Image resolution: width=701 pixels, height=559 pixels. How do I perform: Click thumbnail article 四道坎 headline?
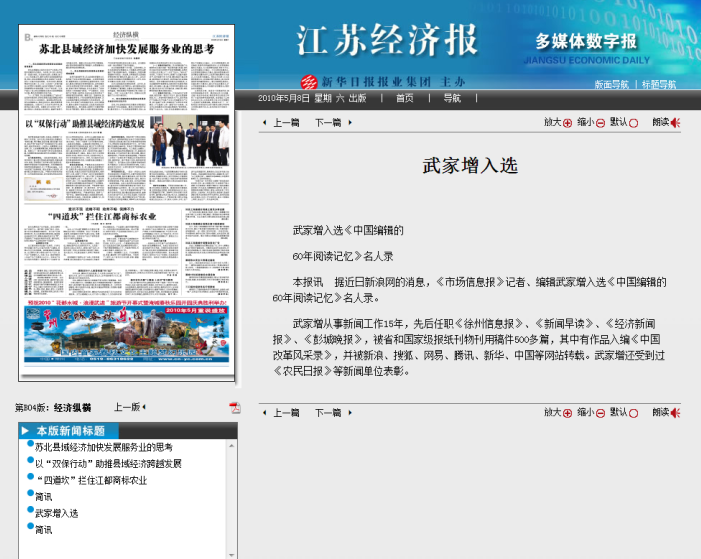point(102,217)
